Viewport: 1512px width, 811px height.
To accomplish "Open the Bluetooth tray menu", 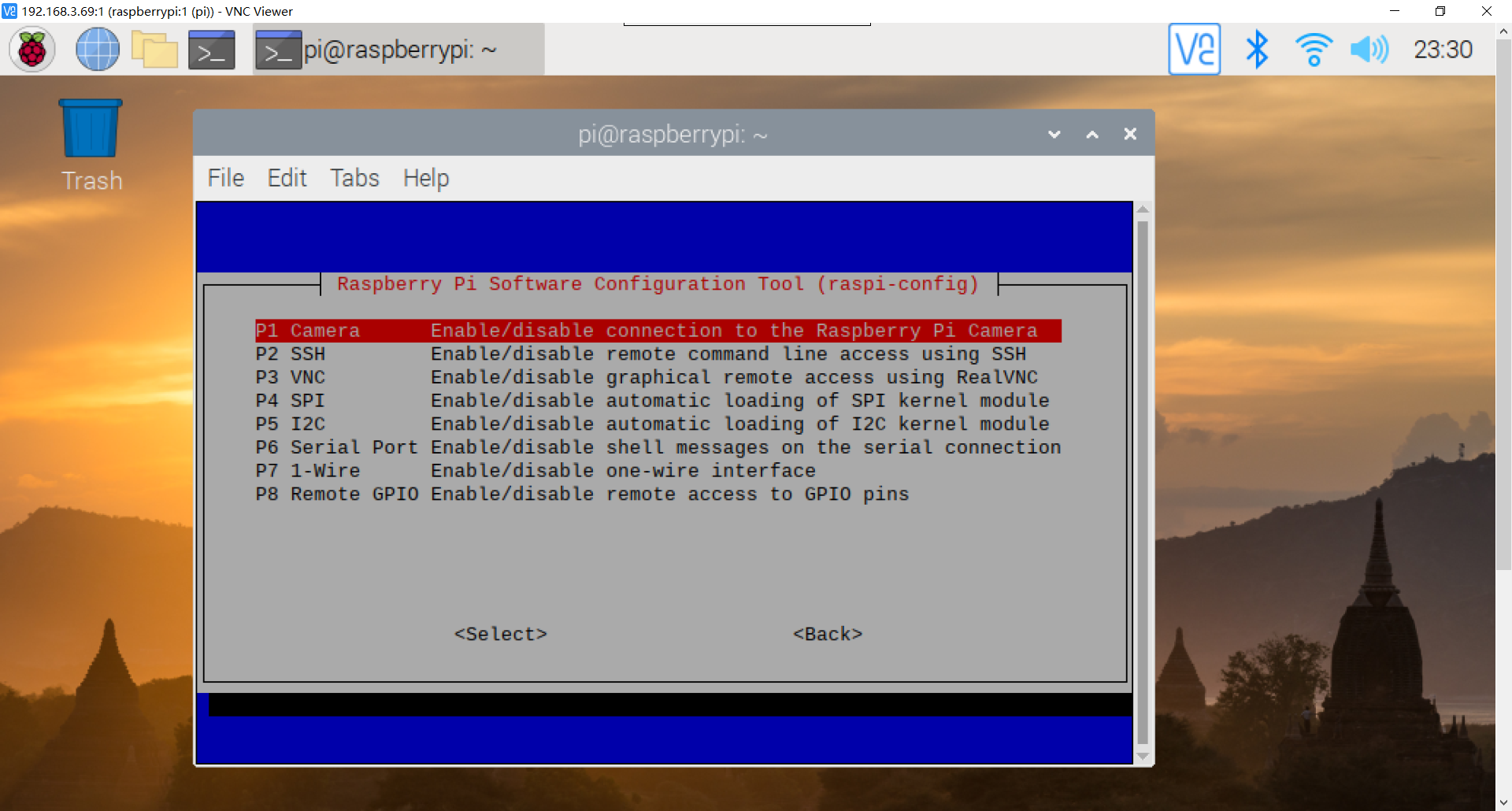I will (x=1257, y=50).
